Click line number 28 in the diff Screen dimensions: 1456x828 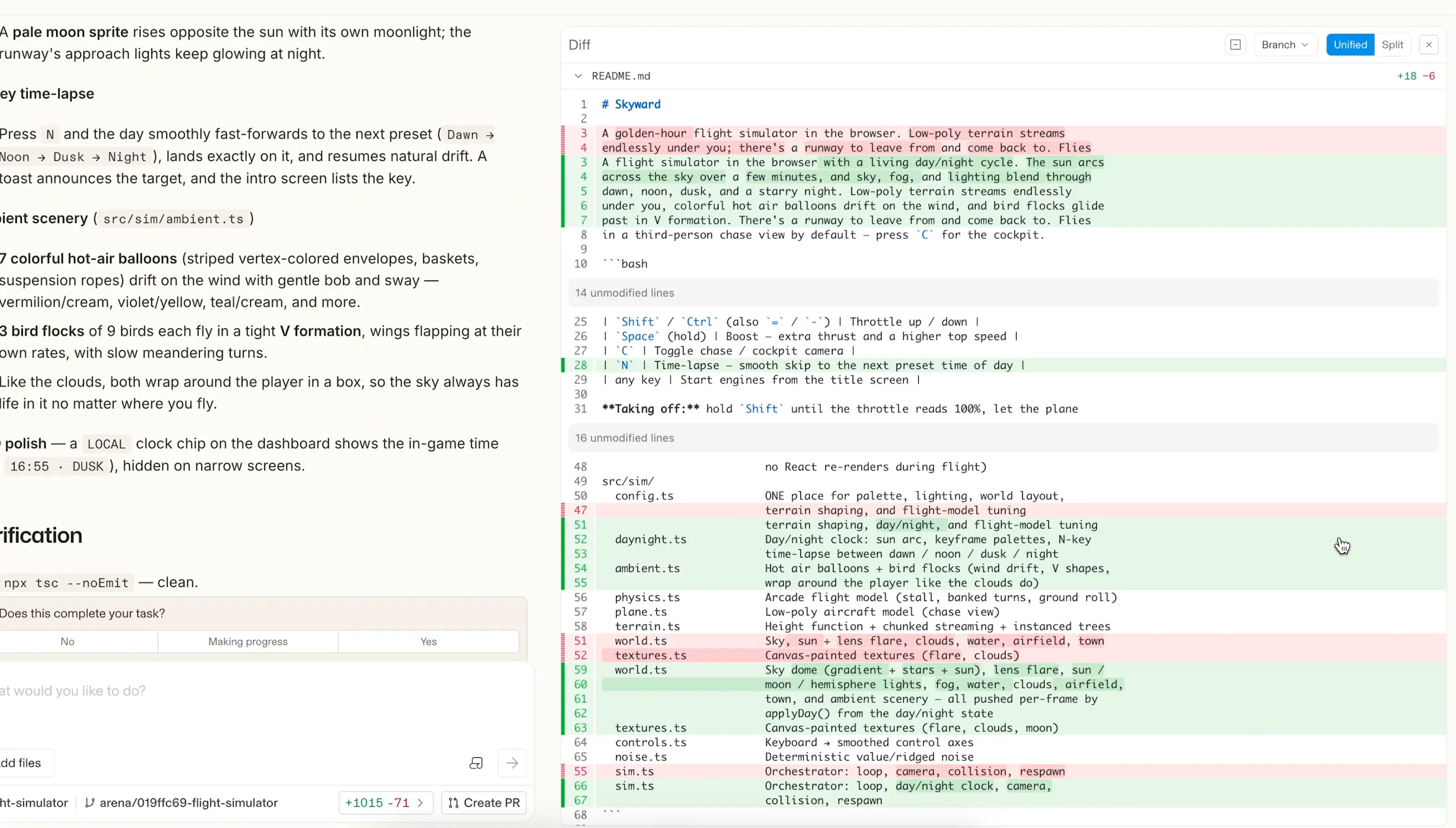[x=580, y=366]
